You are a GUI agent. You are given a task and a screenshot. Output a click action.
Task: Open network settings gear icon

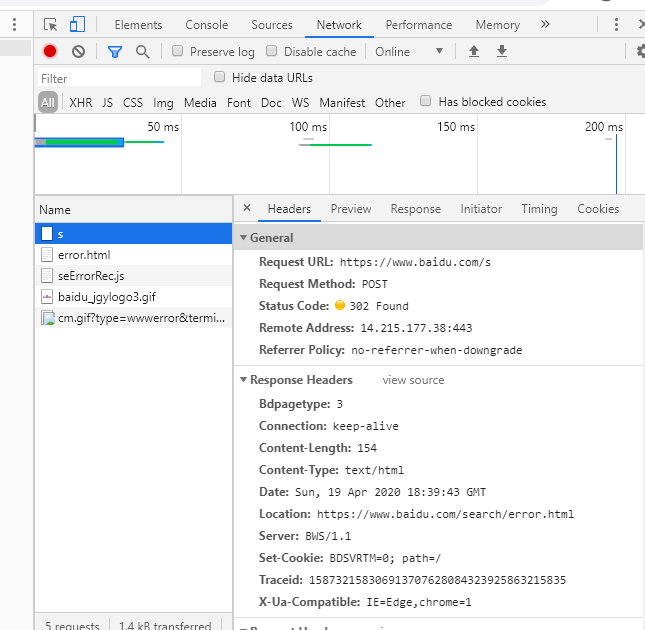point(640,51)
